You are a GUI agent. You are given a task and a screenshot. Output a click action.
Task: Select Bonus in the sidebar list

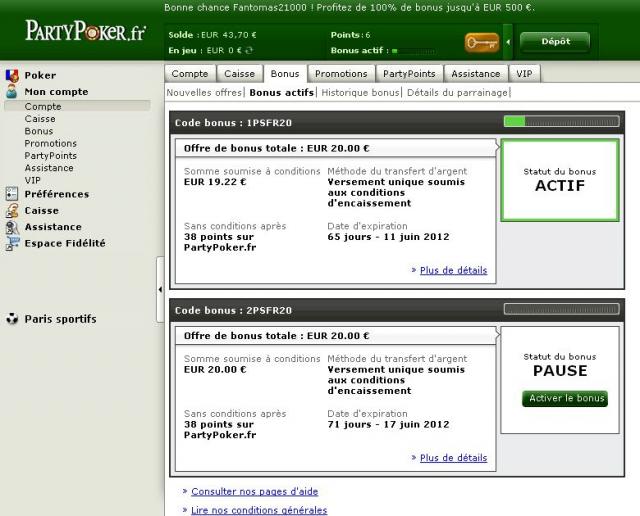(x=39, y=131)
